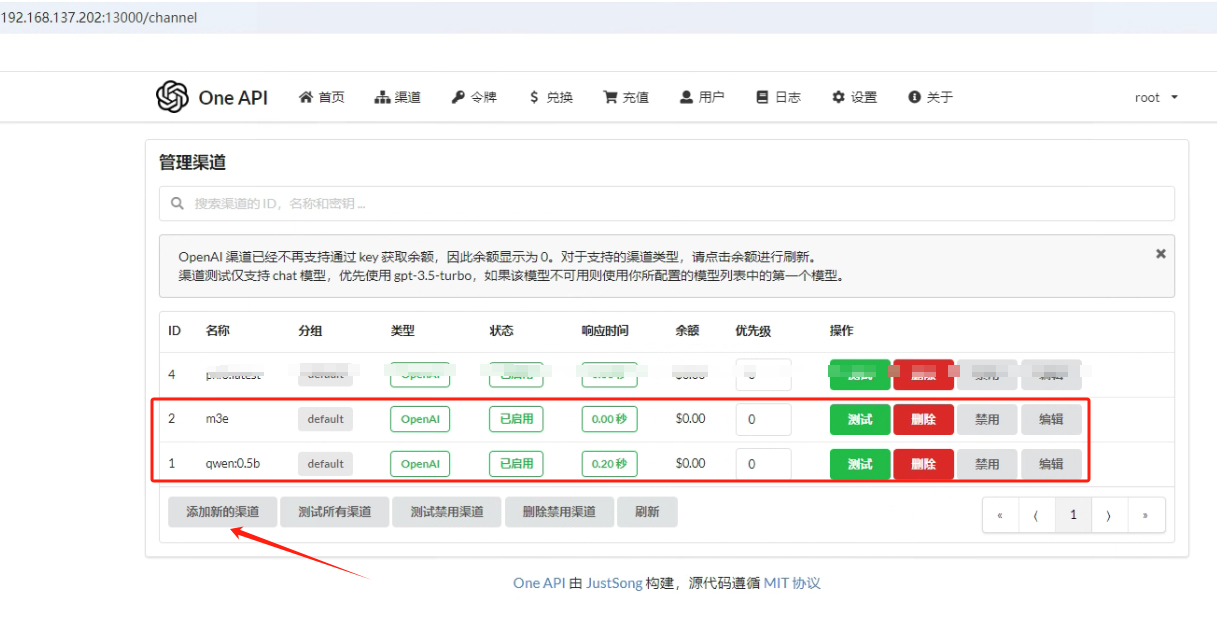The height and width of the screenshot is (622, 1217).
Task: Click the priority field for m3e
Action: click(x=763, y=419)
